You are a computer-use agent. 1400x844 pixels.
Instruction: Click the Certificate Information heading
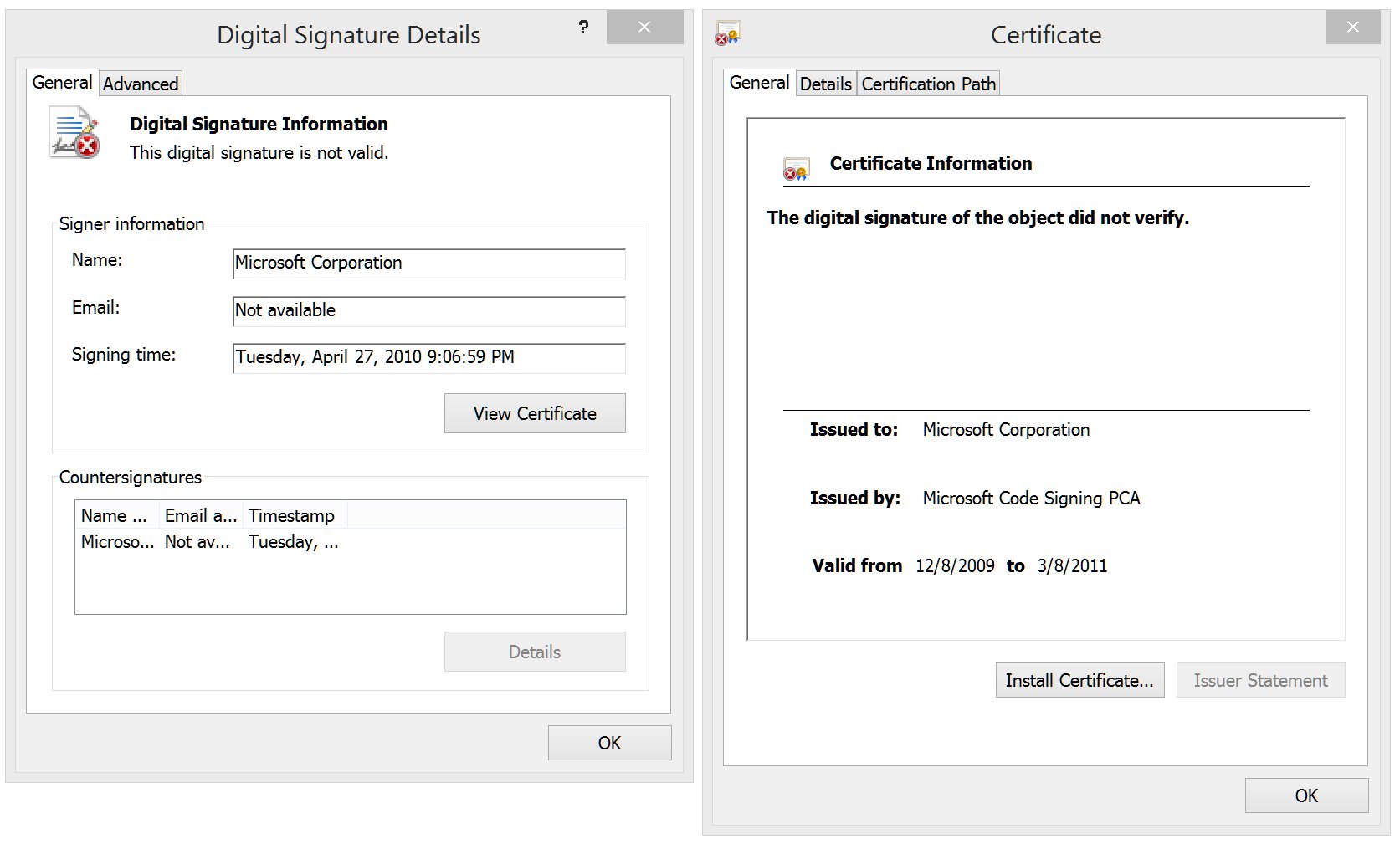click(x=931, y=163)
